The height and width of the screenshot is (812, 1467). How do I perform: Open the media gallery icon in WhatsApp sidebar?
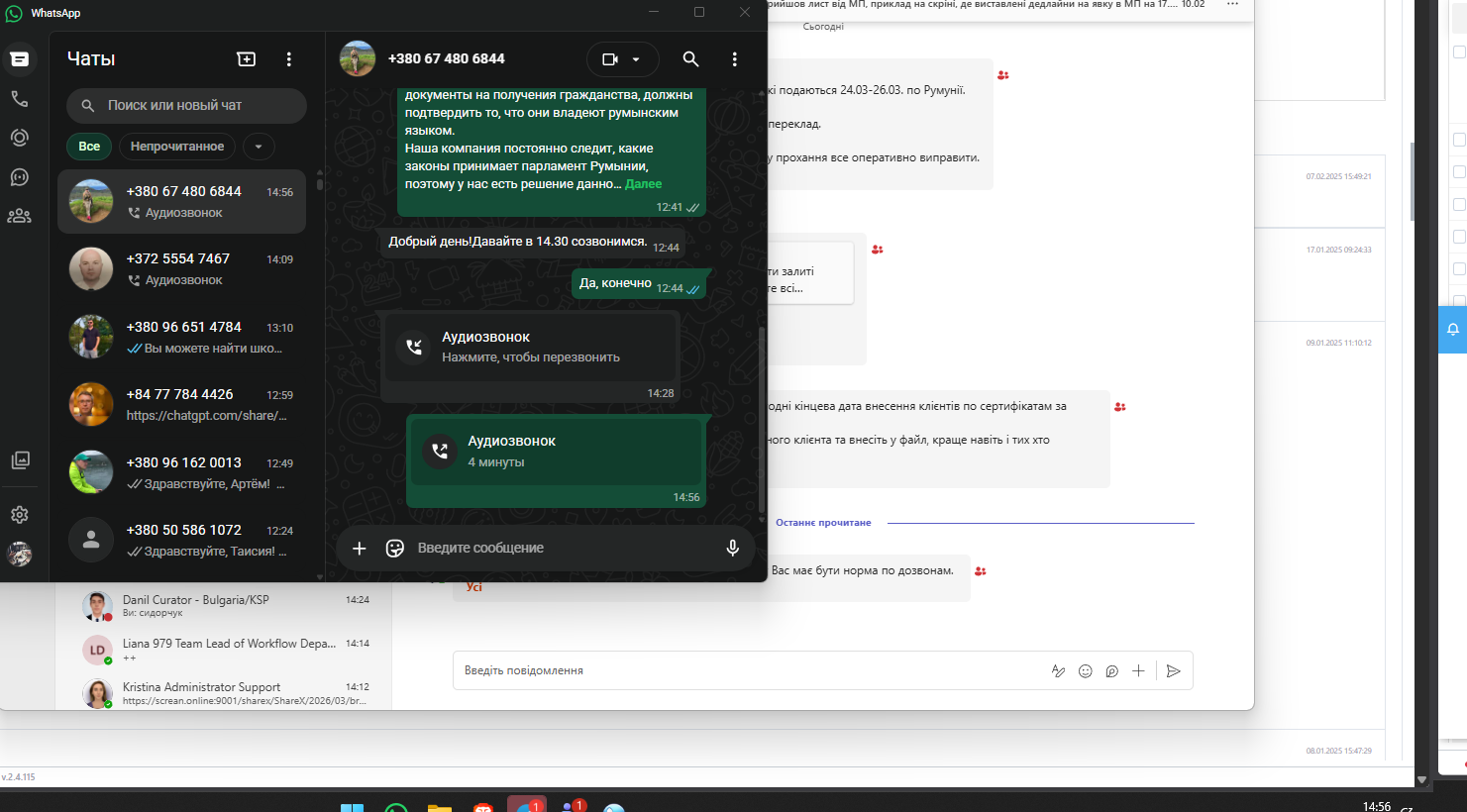tap(20, 460)
